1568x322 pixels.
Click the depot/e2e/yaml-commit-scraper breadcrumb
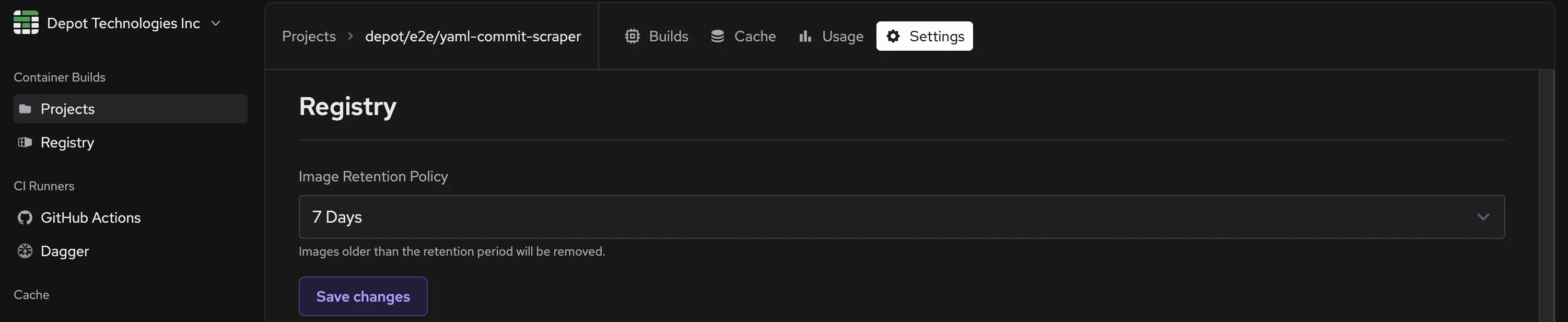coord(473,37)
